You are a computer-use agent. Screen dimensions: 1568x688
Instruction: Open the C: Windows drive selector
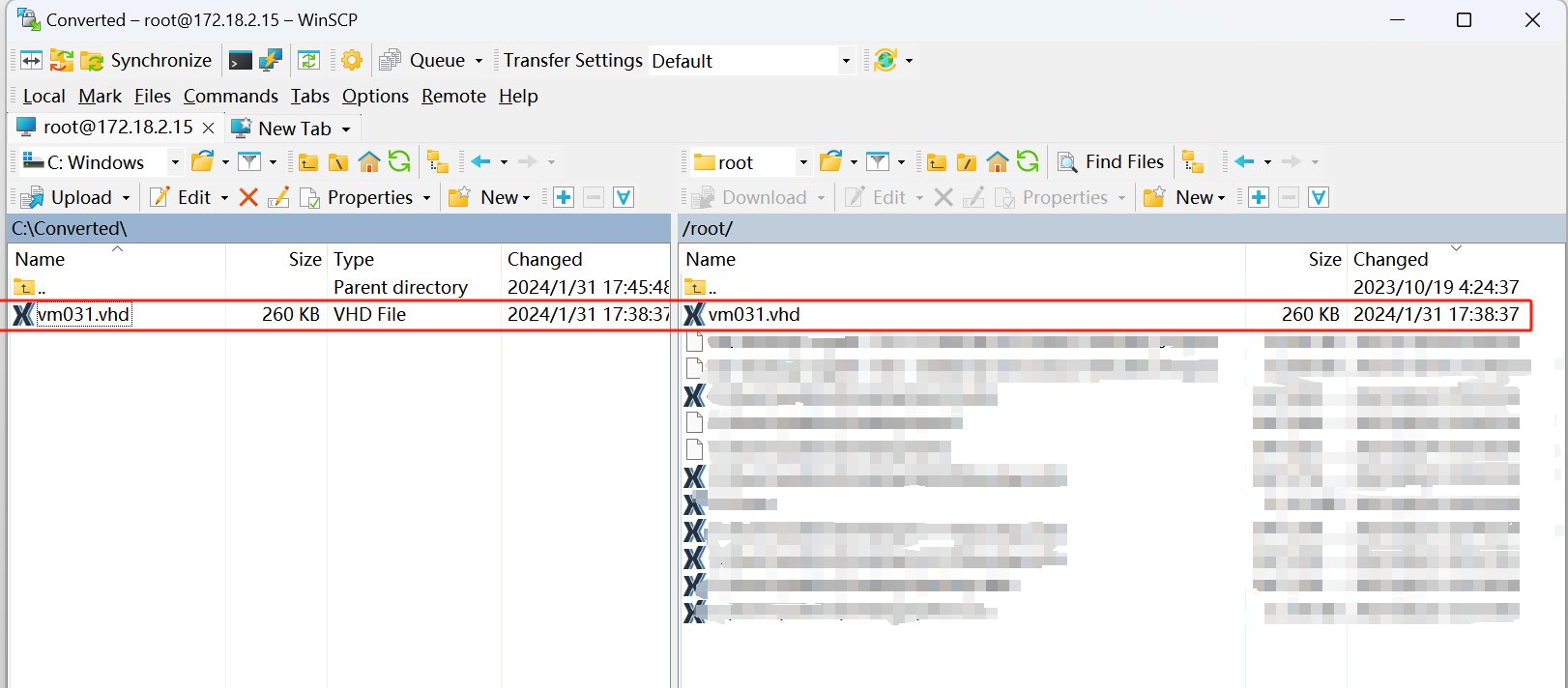[x=101, y=162]
